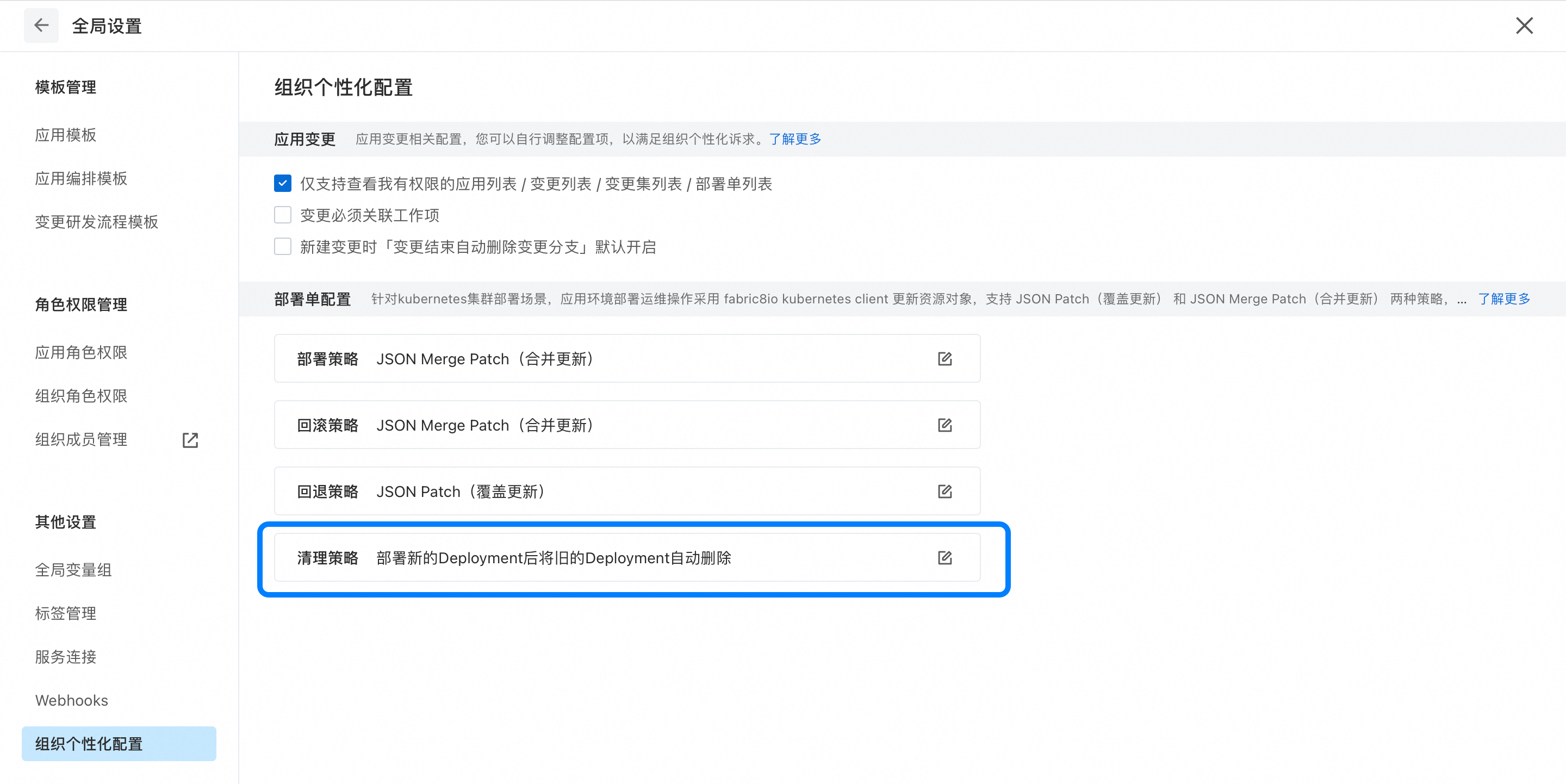Uncheck 仅支持查看我有权限的应用列表 option
The width and height of the screenshot is (1566, 784).
point(283,184)
